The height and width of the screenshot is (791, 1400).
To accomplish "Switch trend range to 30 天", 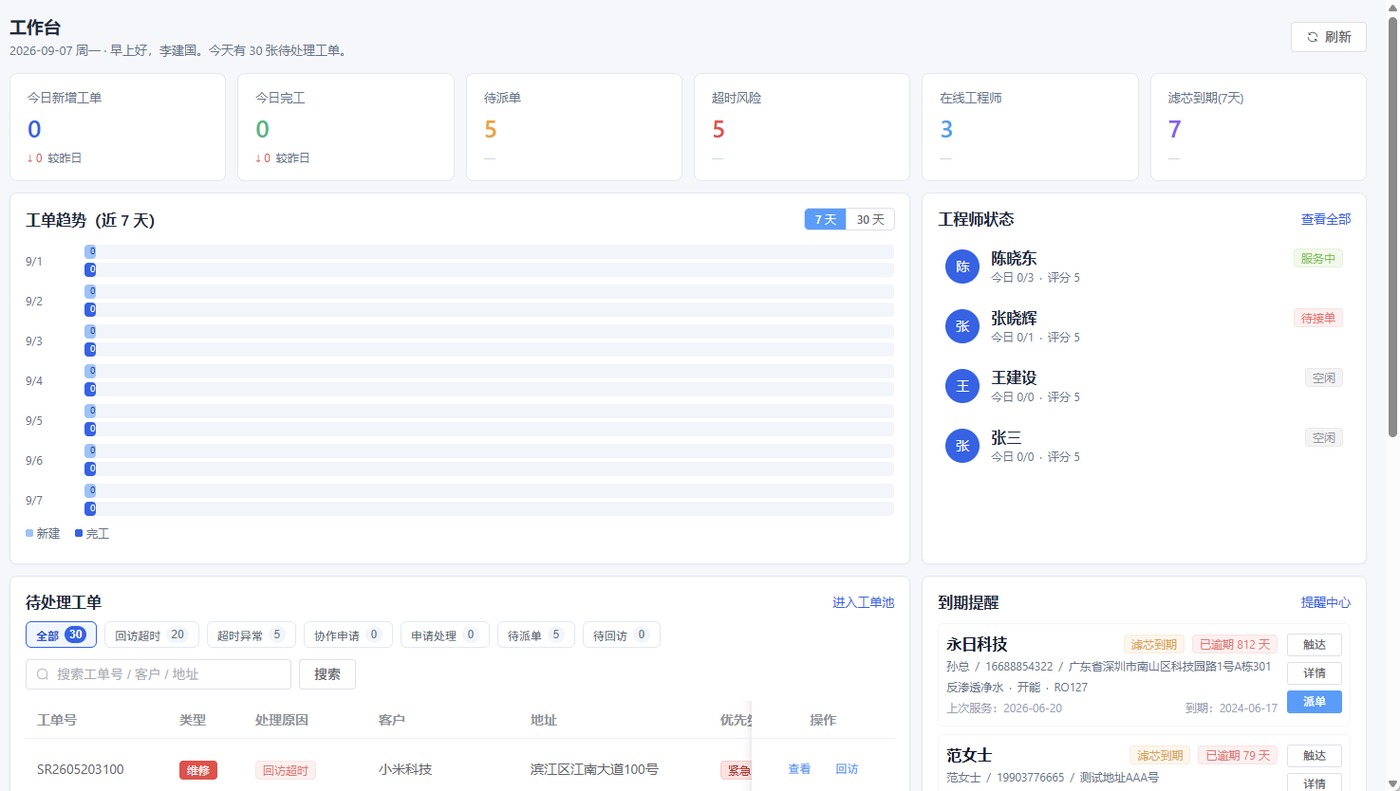I will [x=870, y=220].
